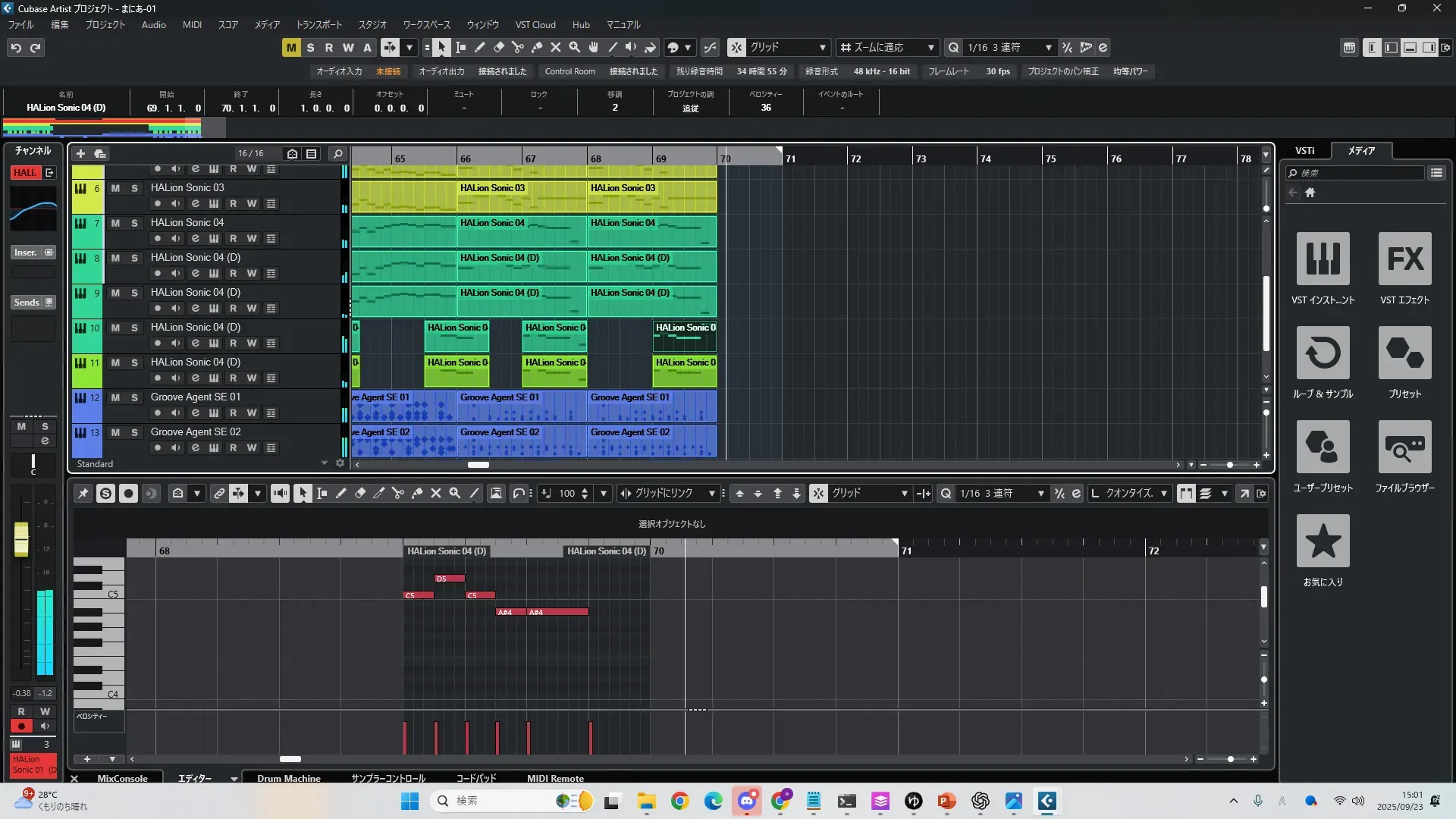Click the Zoom magnifier tool in main toolbar

point(575,48)
